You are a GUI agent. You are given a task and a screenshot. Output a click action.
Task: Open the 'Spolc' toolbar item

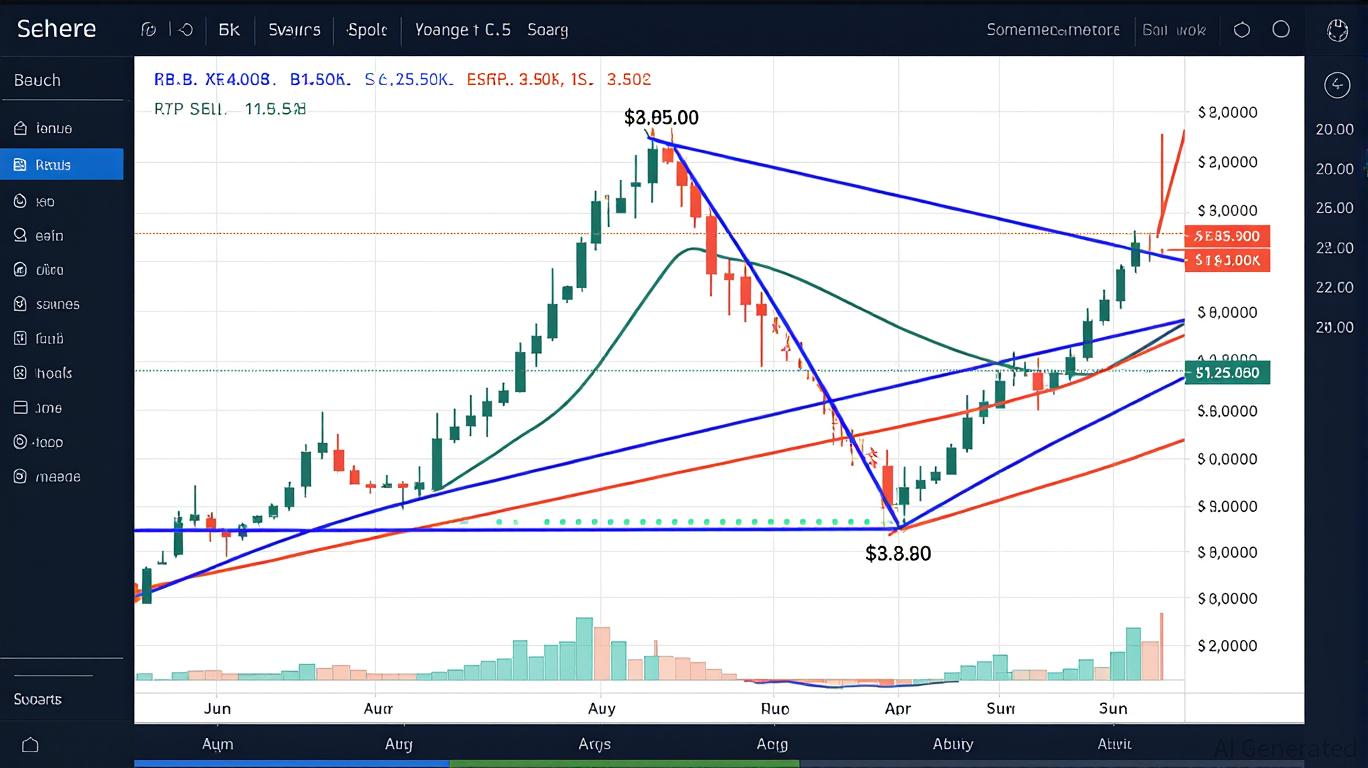pyautogui.click(x=367, y=30)
